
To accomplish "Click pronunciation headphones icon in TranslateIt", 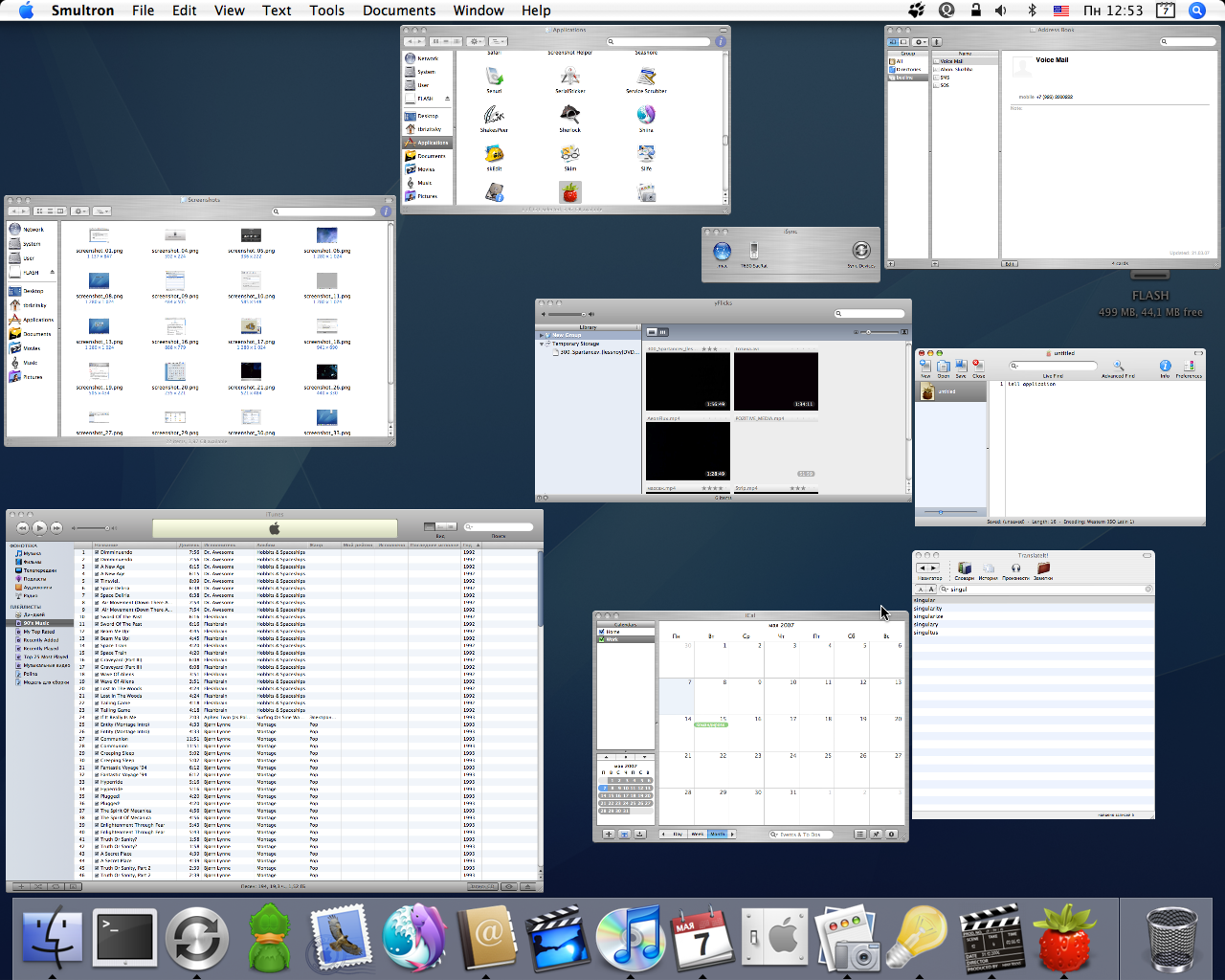I will pyautogui.click(x=1015, y=570).
